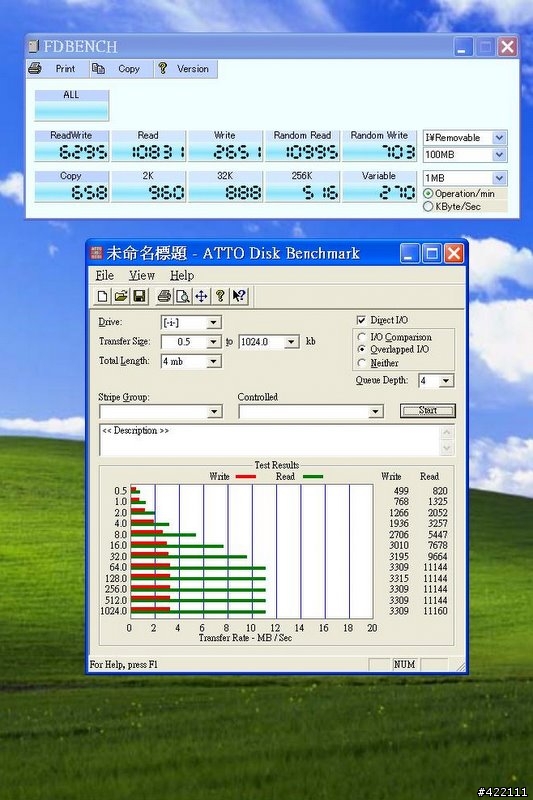This screenshot has width=533, height=800.
Task: Open the Help menu in ATTO
Action: tap(182, 276)
